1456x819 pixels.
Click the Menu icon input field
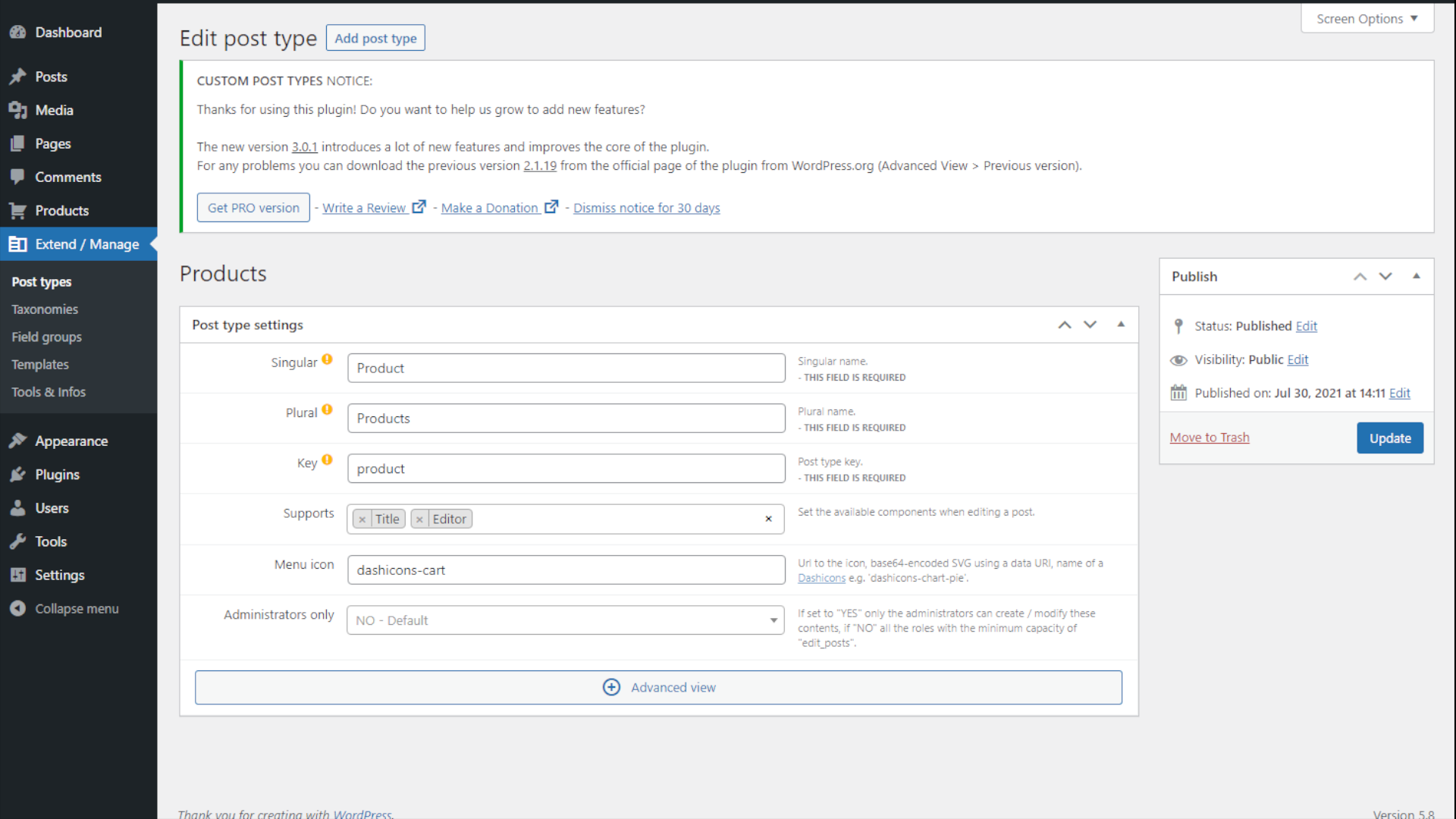tap(566, 570)
